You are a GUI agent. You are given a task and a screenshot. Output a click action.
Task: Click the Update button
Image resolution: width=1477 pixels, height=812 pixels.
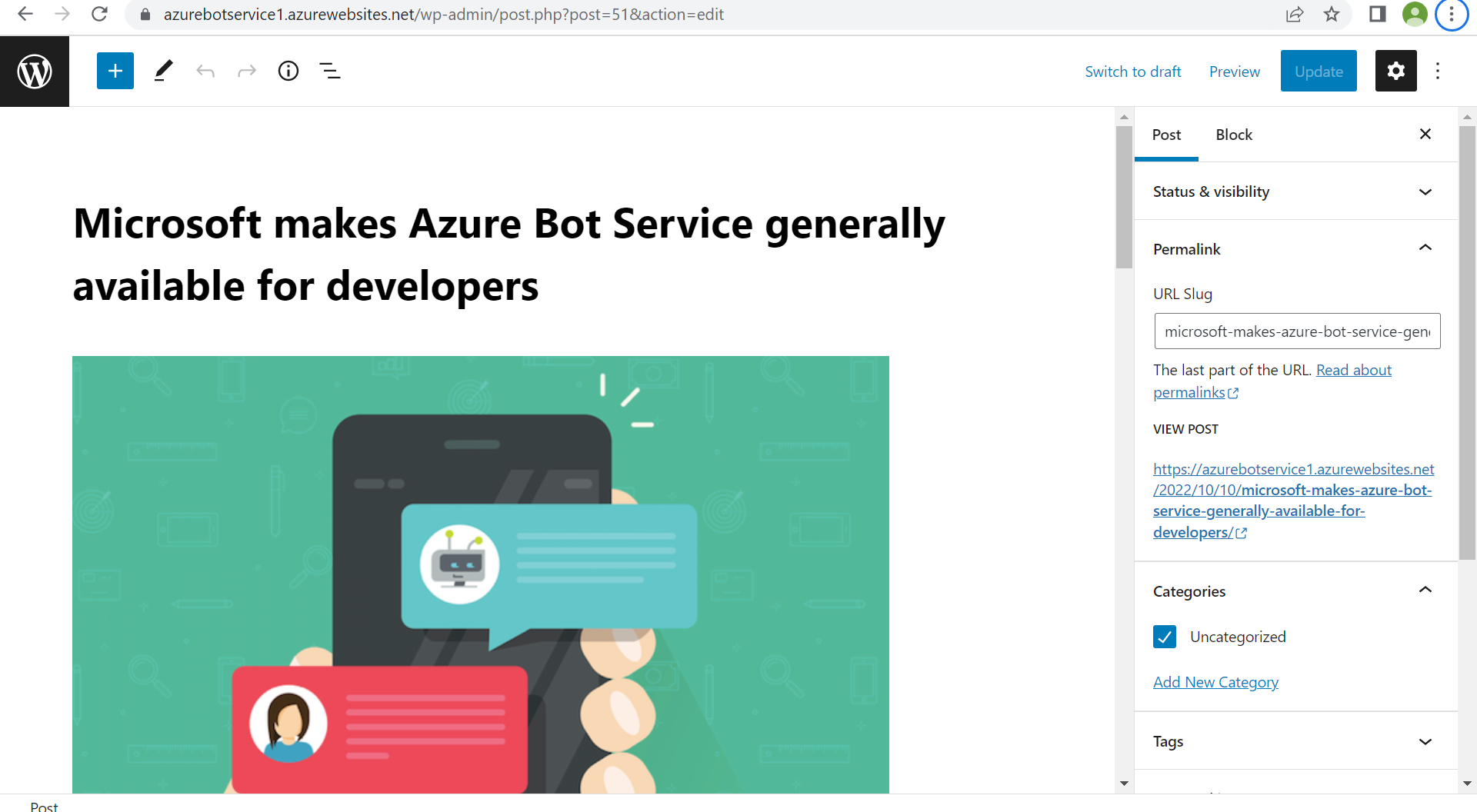pyautogui.click(x=1319, y=71)
